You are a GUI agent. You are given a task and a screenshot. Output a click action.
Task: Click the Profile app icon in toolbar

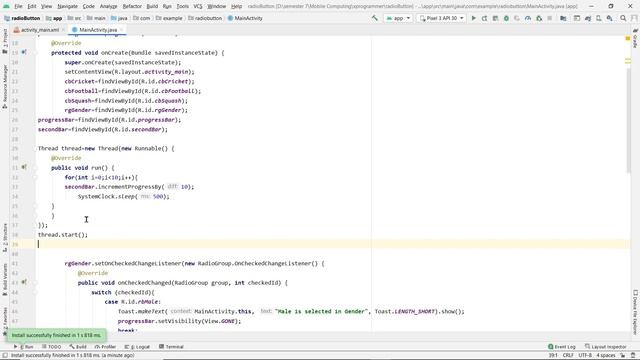click(x=528, y=18)
